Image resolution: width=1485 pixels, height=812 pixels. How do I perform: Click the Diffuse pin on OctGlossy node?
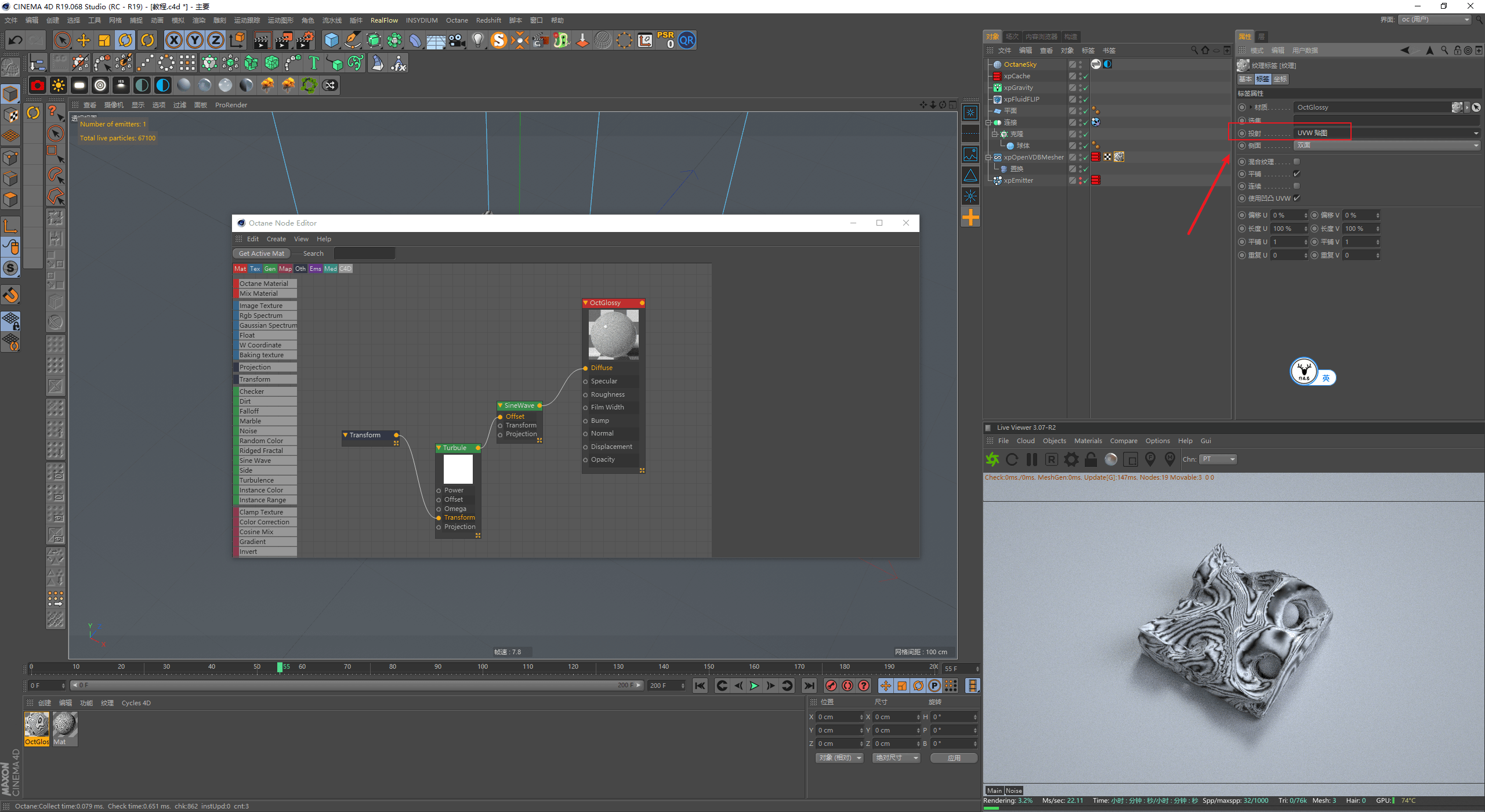585,368
